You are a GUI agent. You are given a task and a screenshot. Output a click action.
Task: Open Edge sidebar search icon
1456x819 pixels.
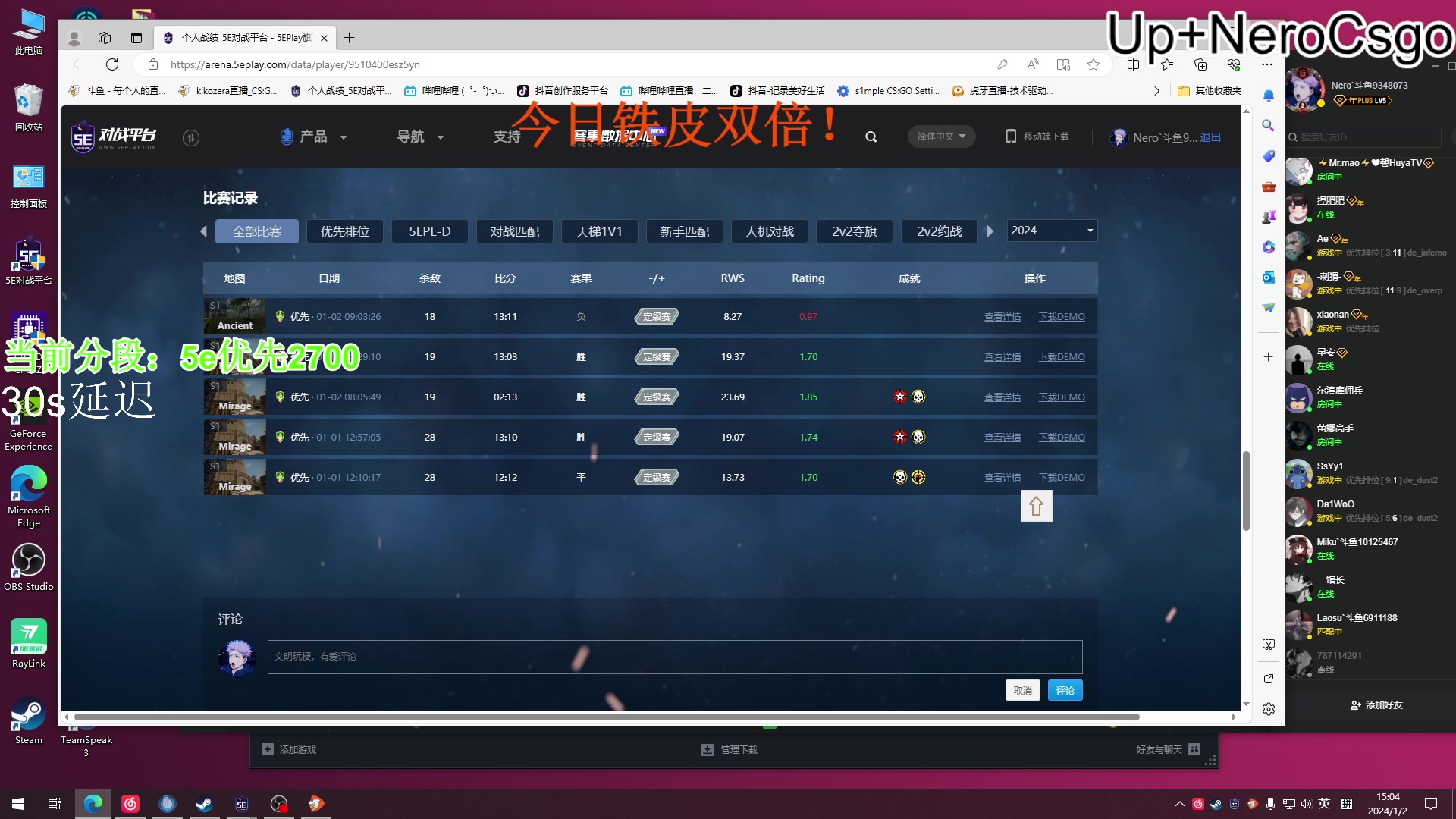tap(1269, 126)
